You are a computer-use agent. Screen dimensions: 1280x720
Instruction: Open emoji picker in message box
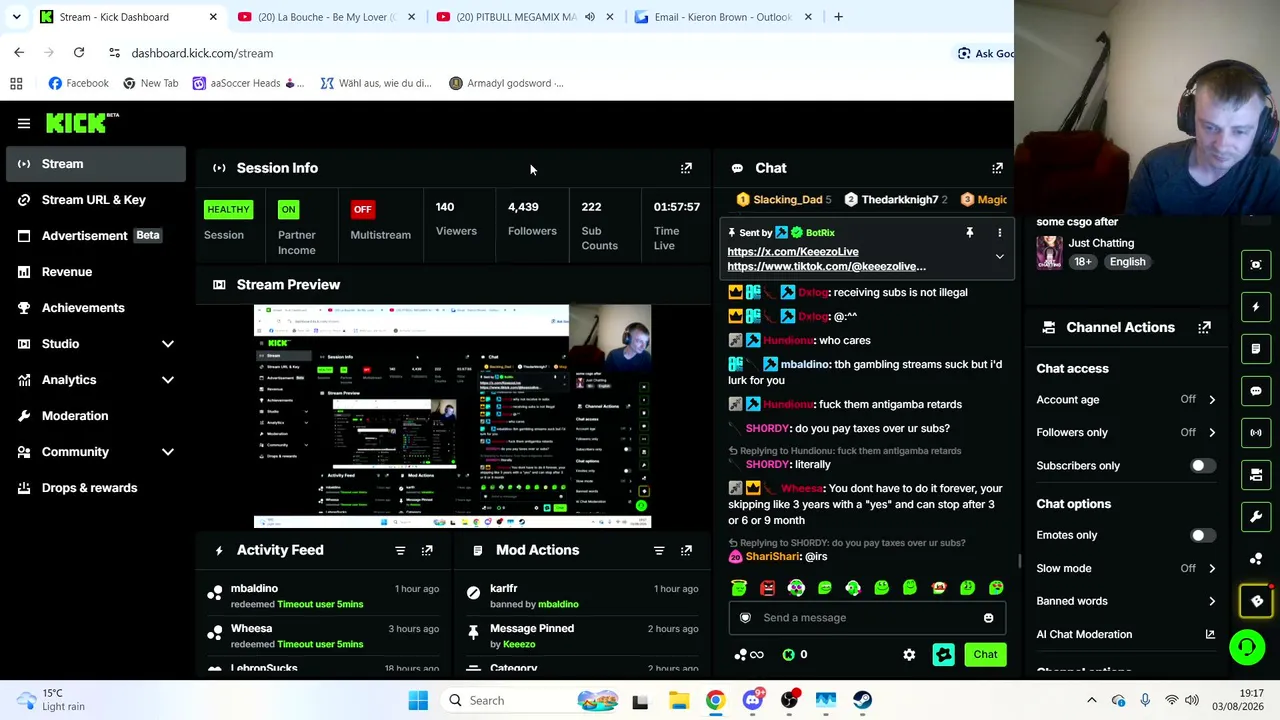tap(988, 618)
